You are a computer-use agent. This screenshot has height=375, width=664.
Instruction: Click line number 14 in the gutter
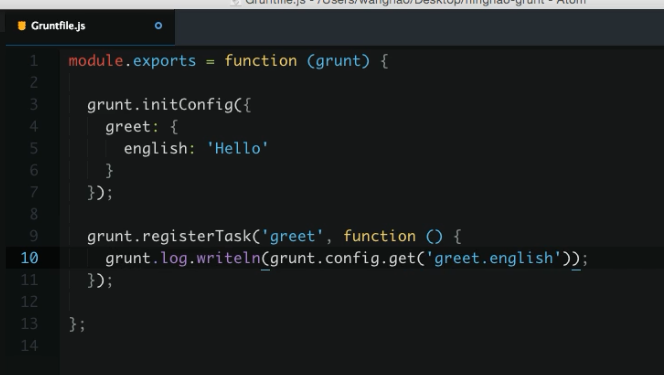coord(30,346)
